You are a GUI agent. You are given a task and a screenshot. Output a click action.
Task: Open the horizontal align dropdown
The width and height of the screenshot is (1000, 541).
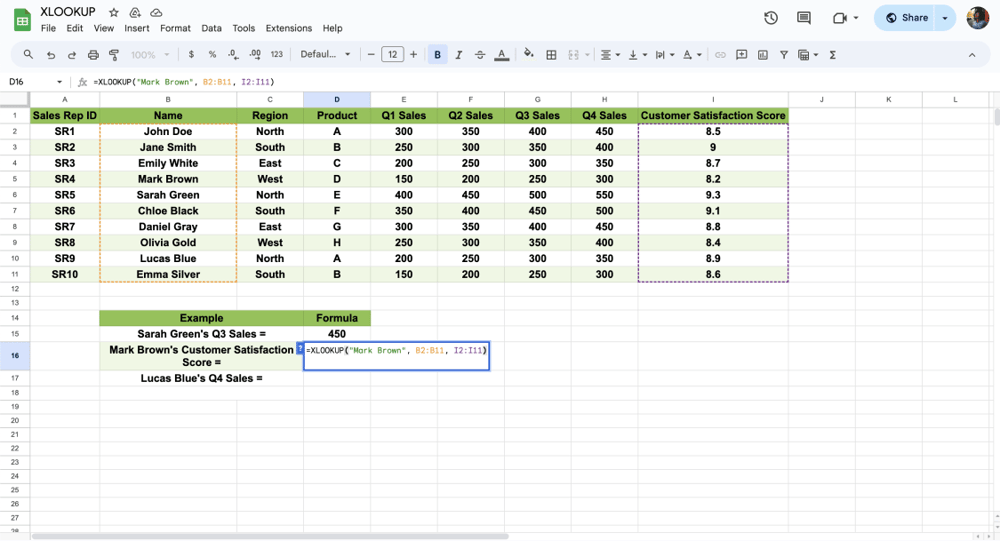point(610,55)
